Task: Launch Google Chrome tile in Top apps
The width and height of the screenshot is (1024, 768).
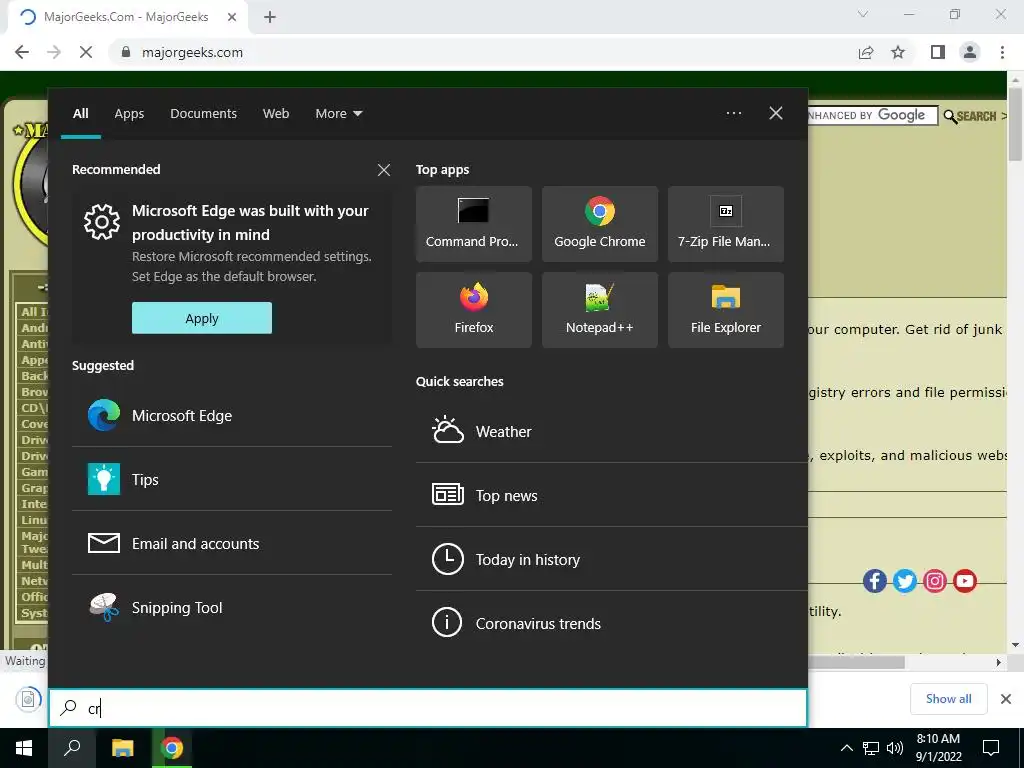Action: point(600,224)
